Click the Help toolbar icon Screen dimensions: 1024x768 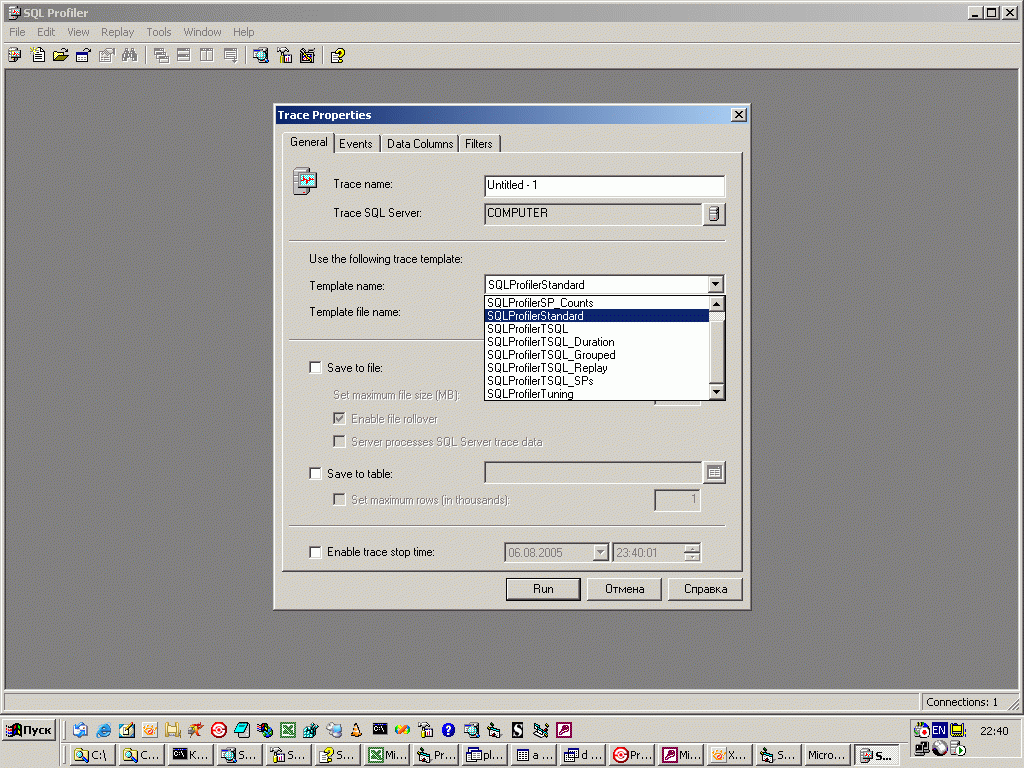click(338, 56)
